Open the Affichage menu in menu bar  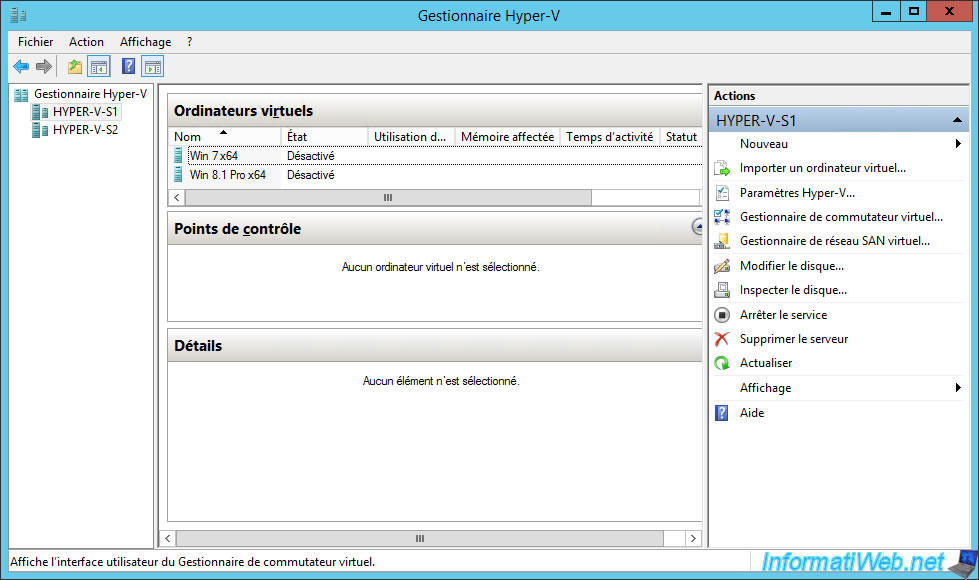pos(145,42)
